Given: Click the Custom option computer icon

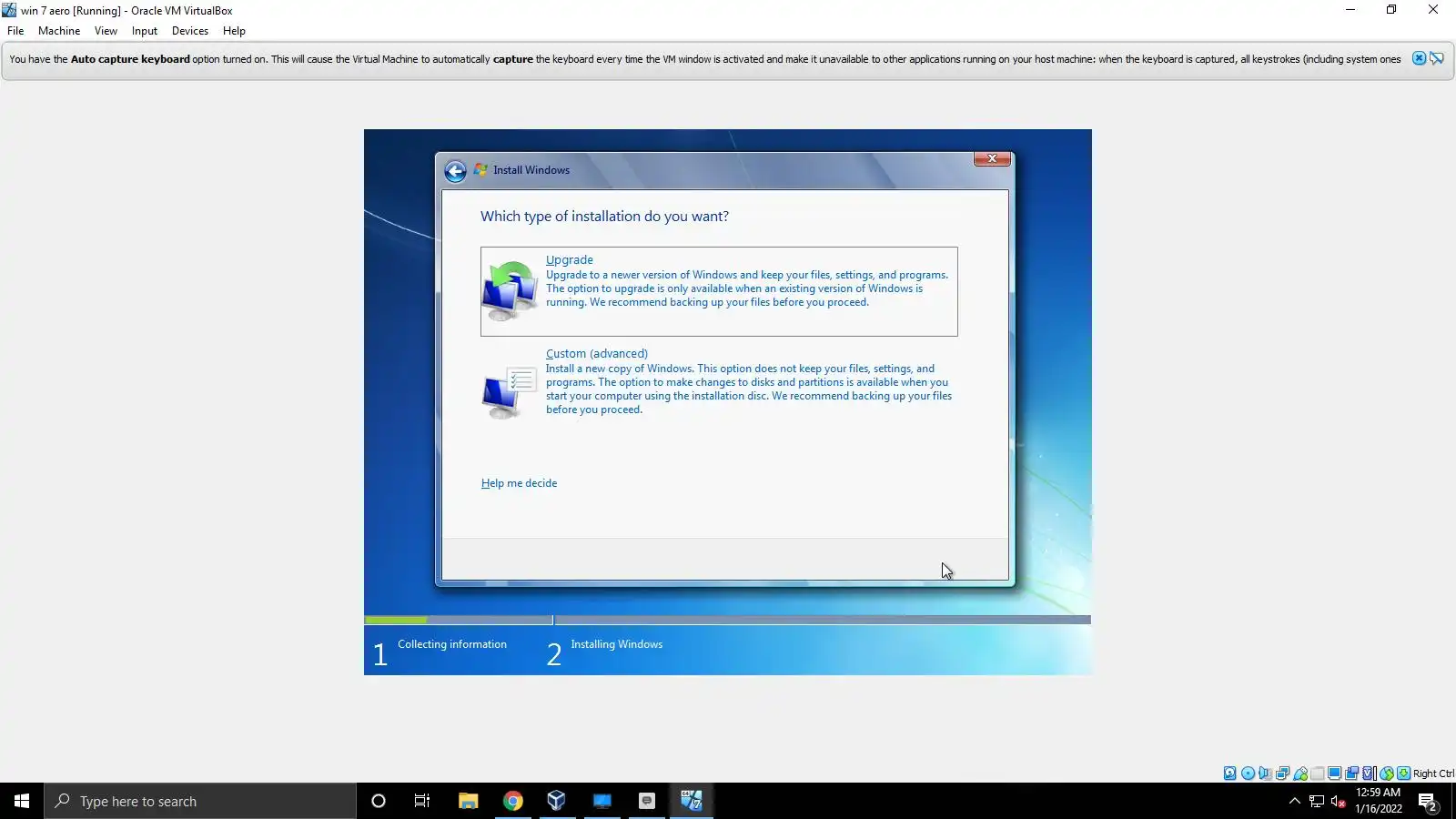Looking at the screenshot, I should [x=510, y=391].
